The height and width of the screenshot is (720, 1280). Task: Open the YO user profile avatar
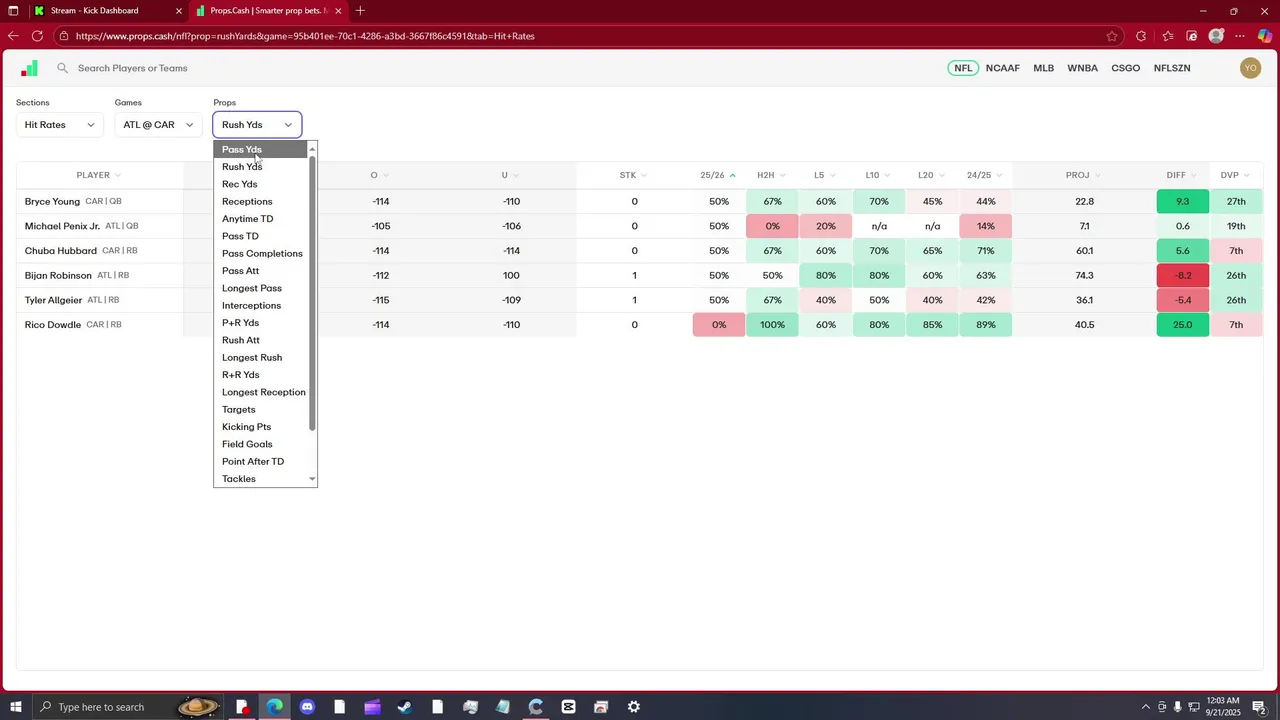1250,68
